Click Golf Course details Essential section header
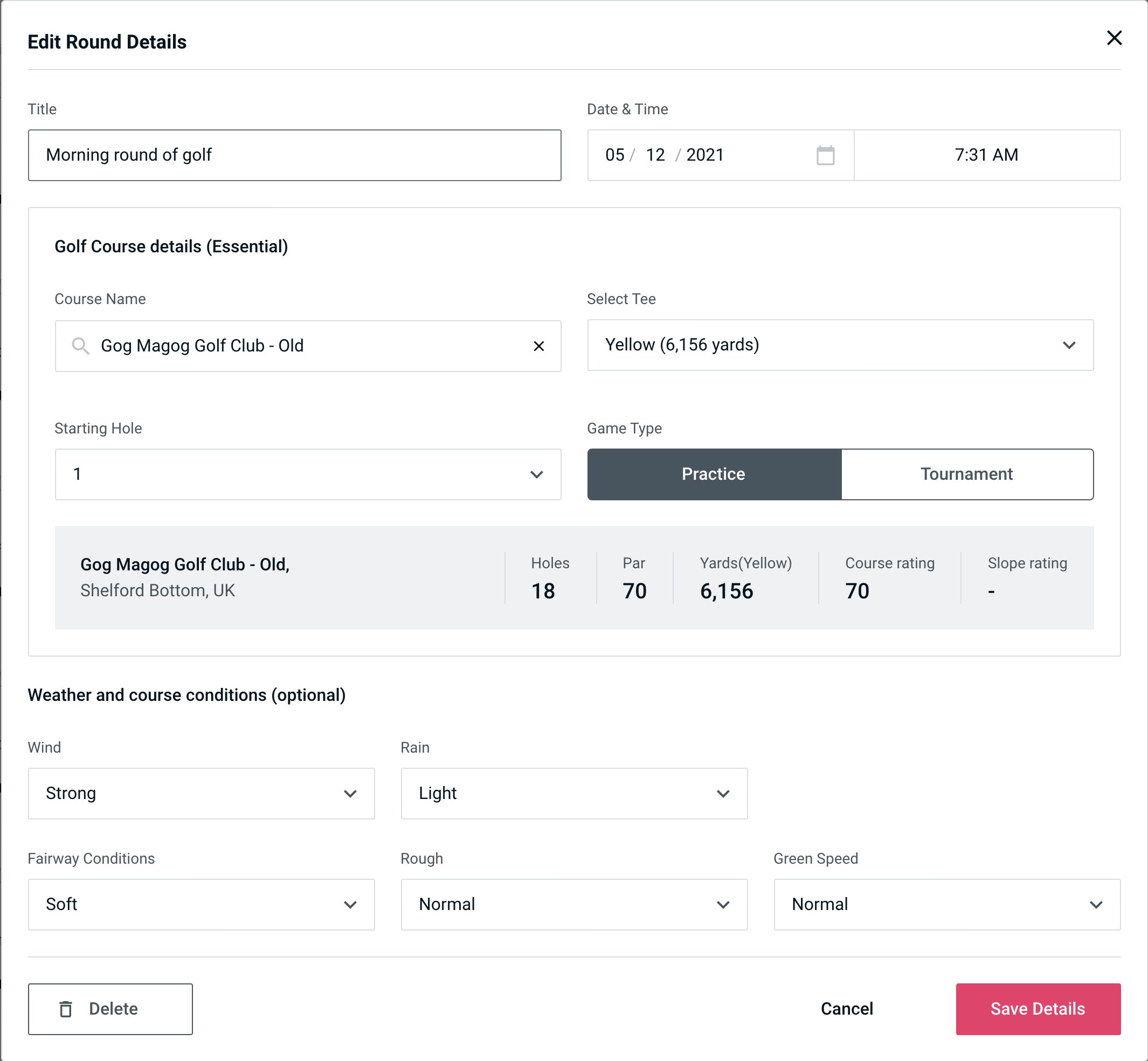 click(x=172, y=246)
